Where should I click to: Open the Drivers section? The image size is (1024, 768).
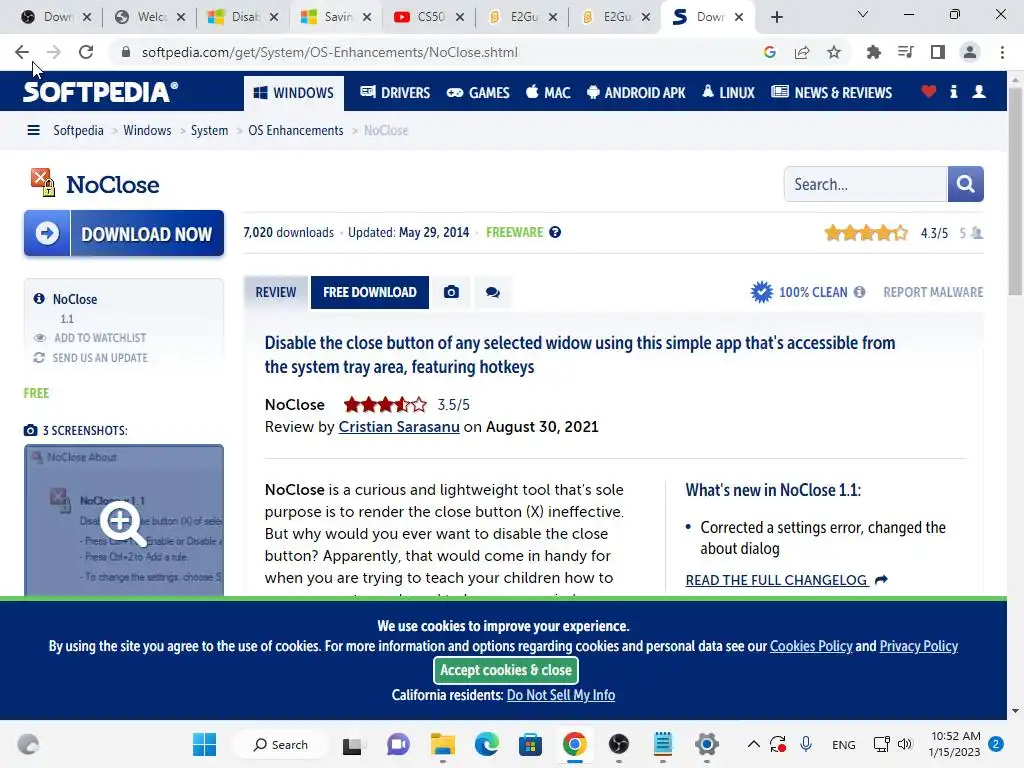(395, 93)
